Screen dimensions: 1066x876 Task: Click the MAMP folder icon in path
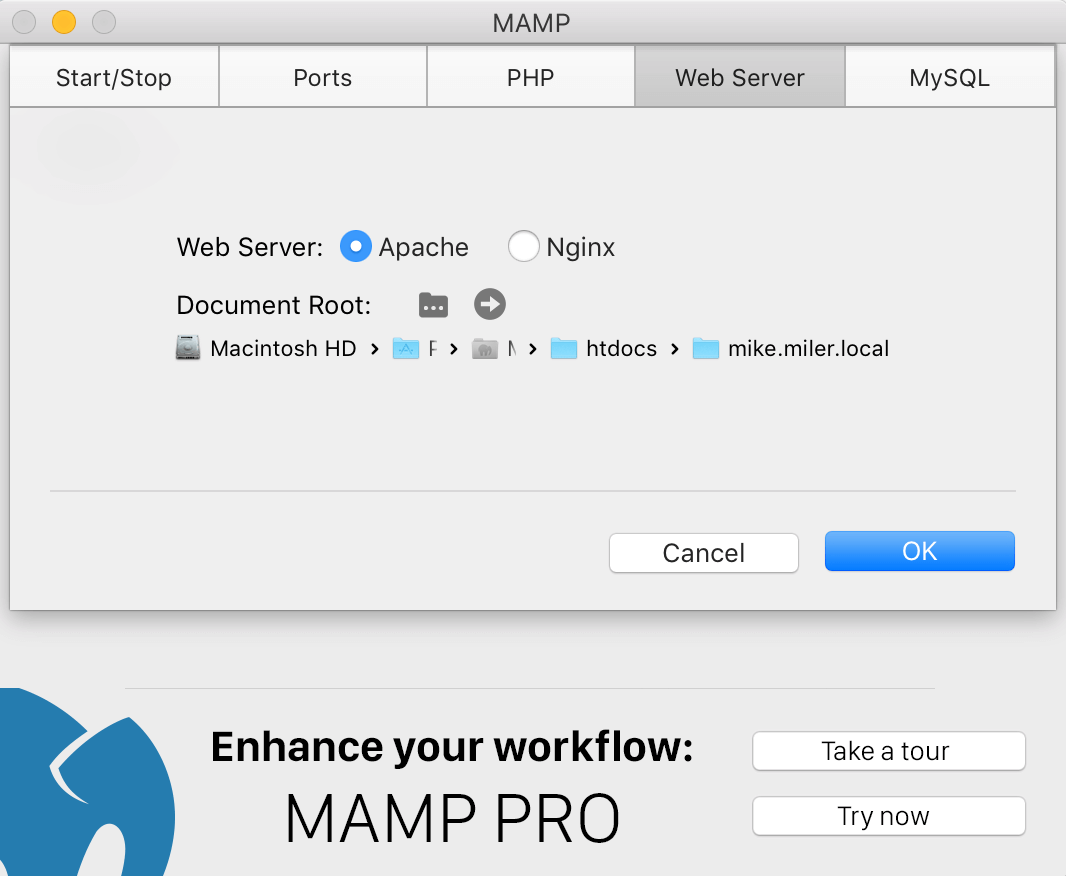(x=485, y=348)
